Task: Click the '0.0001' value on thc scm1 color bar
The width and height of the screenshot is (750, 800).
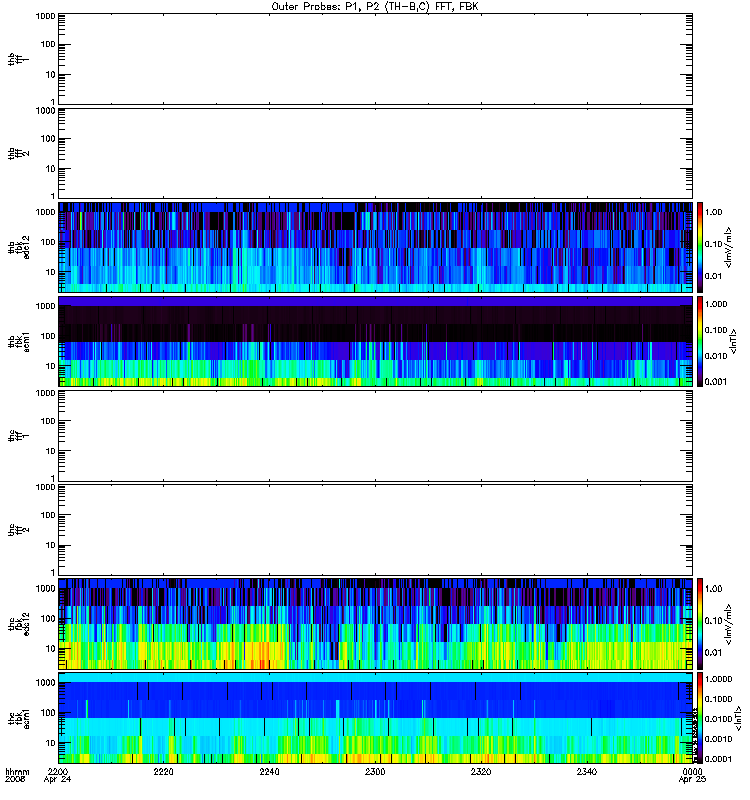Action: pos(718,759)
